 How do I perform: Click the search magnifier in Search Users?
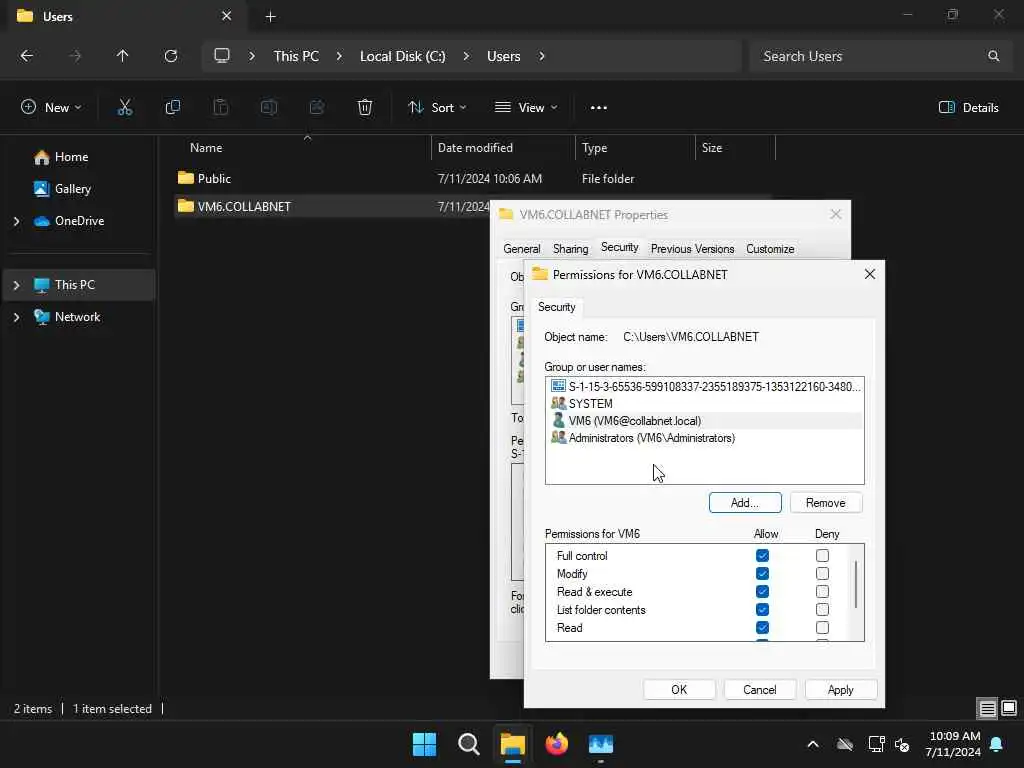coord(993,56)
